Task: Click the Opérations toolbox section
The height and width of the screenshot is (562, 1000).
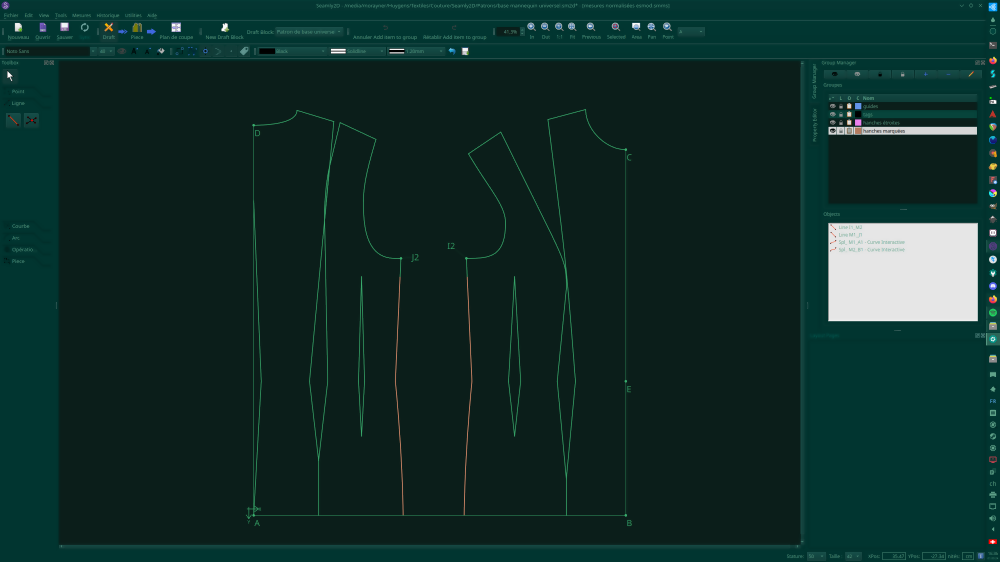Action: (x=22, y=249)
